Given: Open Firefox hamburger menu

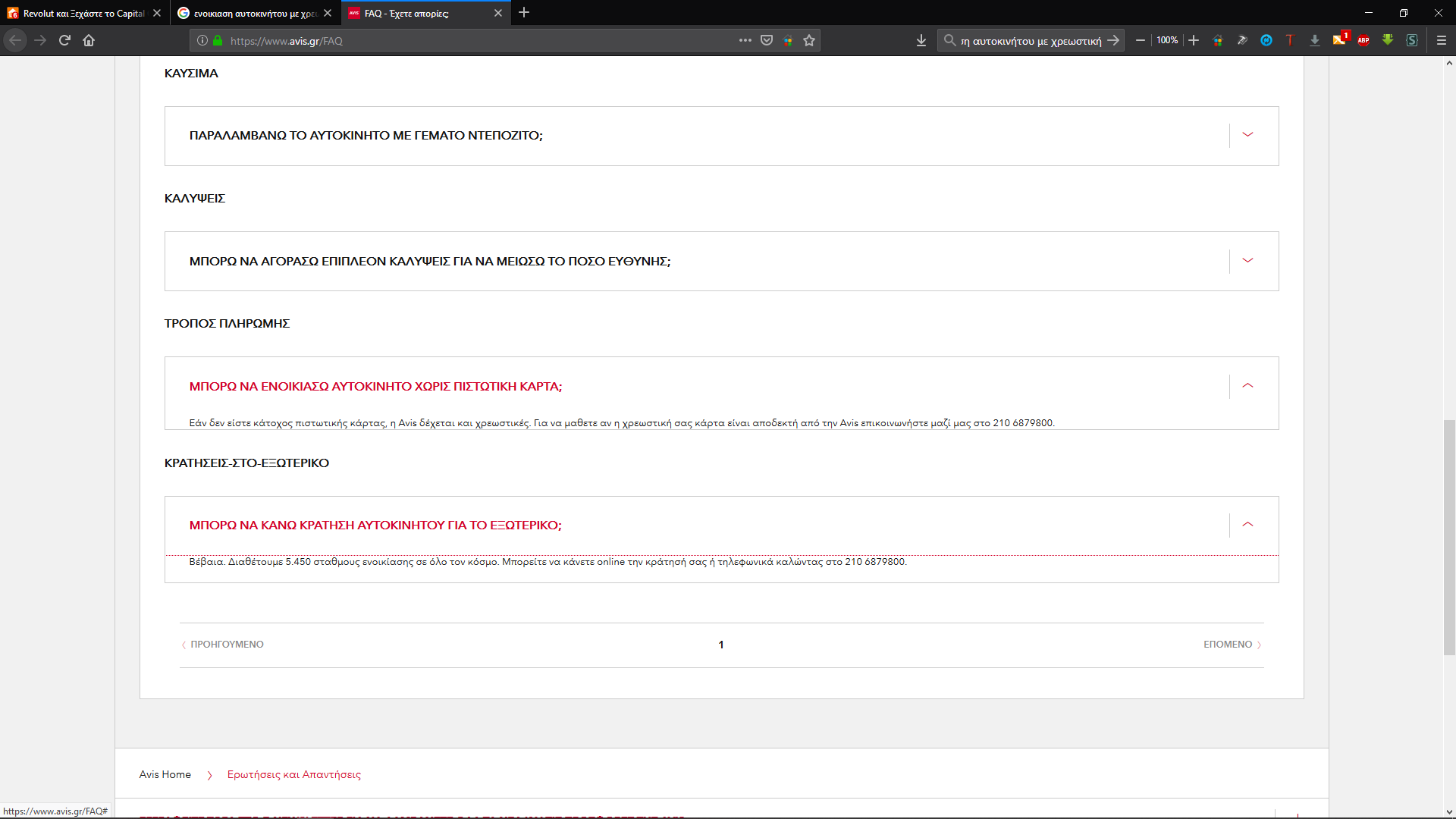Looking at the screenshot, I should click(1442, 40).
